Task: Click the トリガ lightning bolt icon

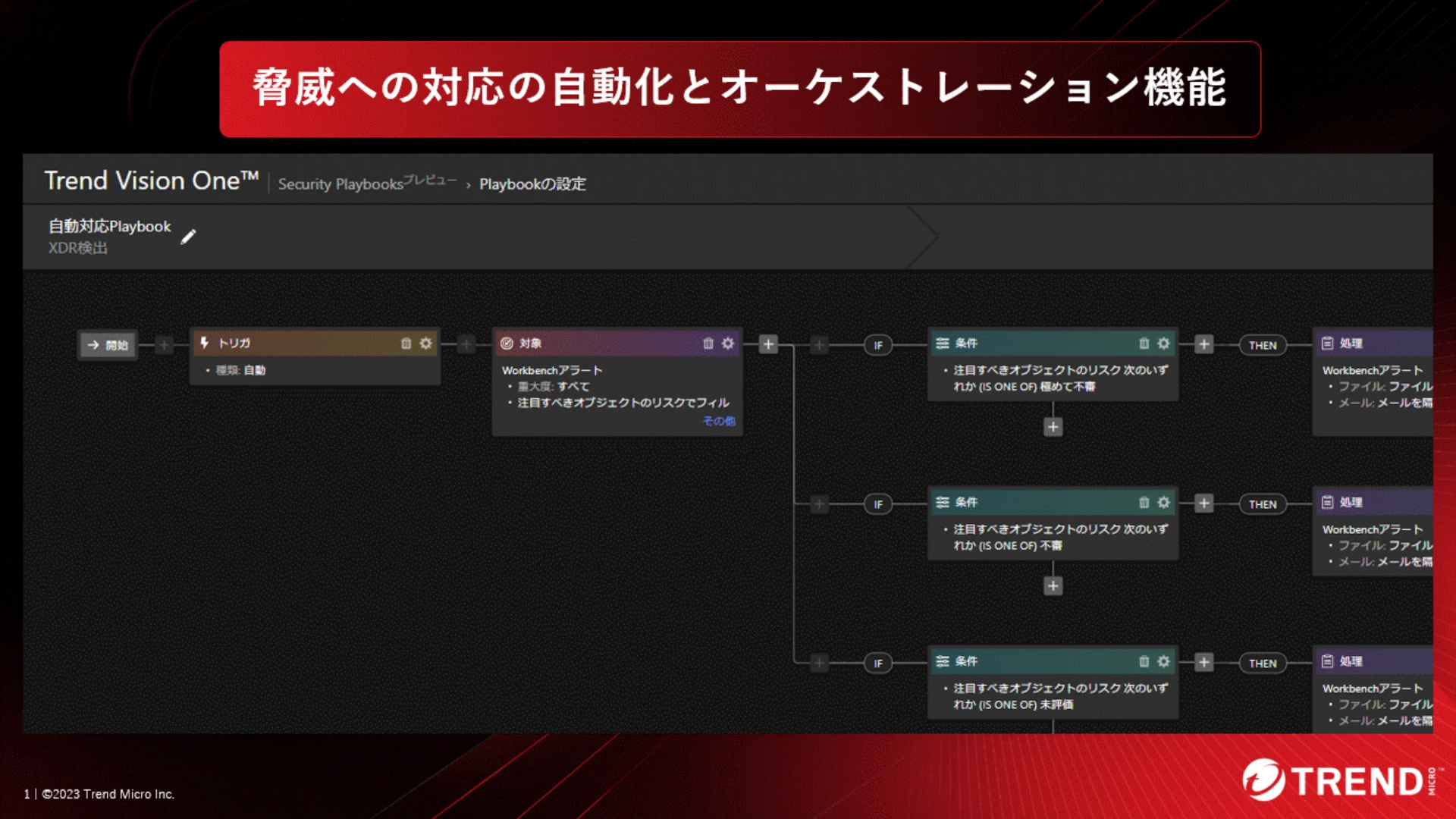Action: [x=204, y=344]
